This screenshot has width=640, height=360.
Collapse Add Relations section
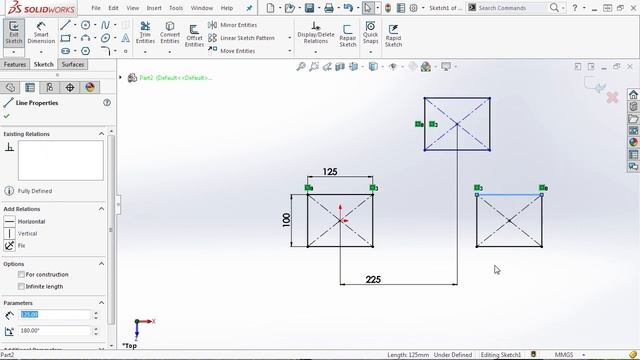(101, 209)
